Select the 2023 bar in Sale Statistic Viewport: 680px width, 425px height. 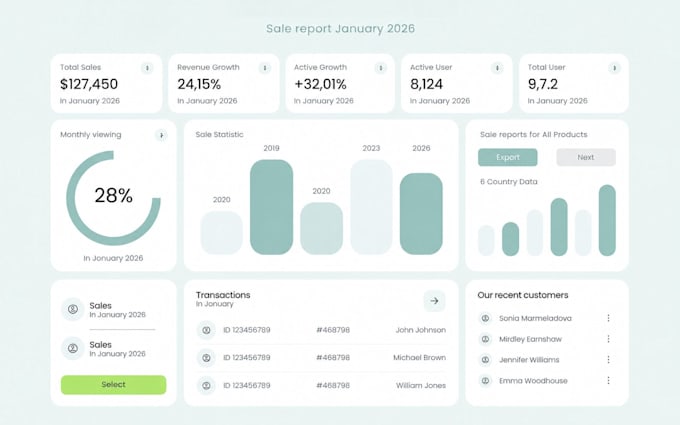click(x=371, y=207)
